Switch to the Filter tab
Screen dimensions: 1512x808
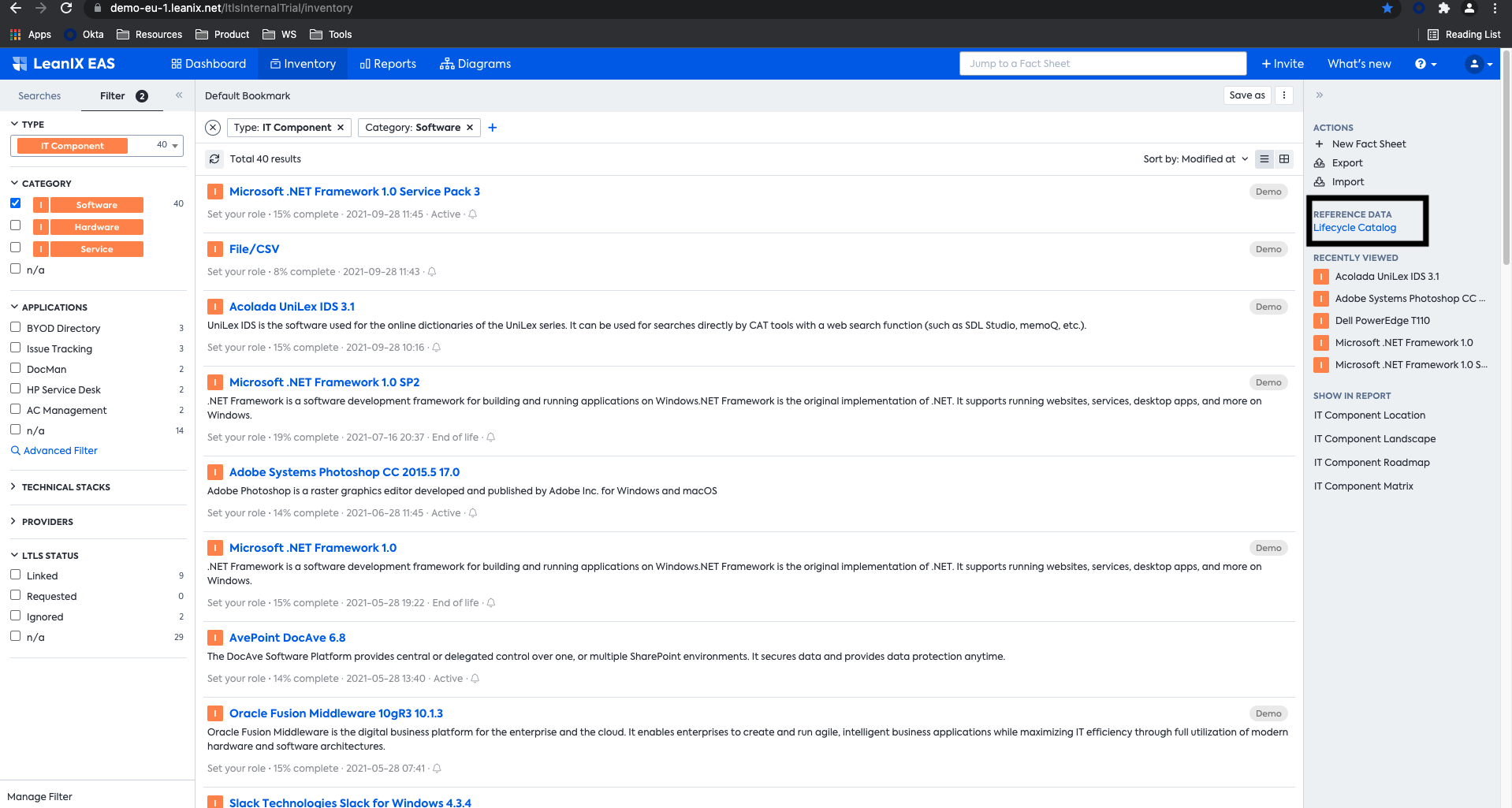[122, 96]
